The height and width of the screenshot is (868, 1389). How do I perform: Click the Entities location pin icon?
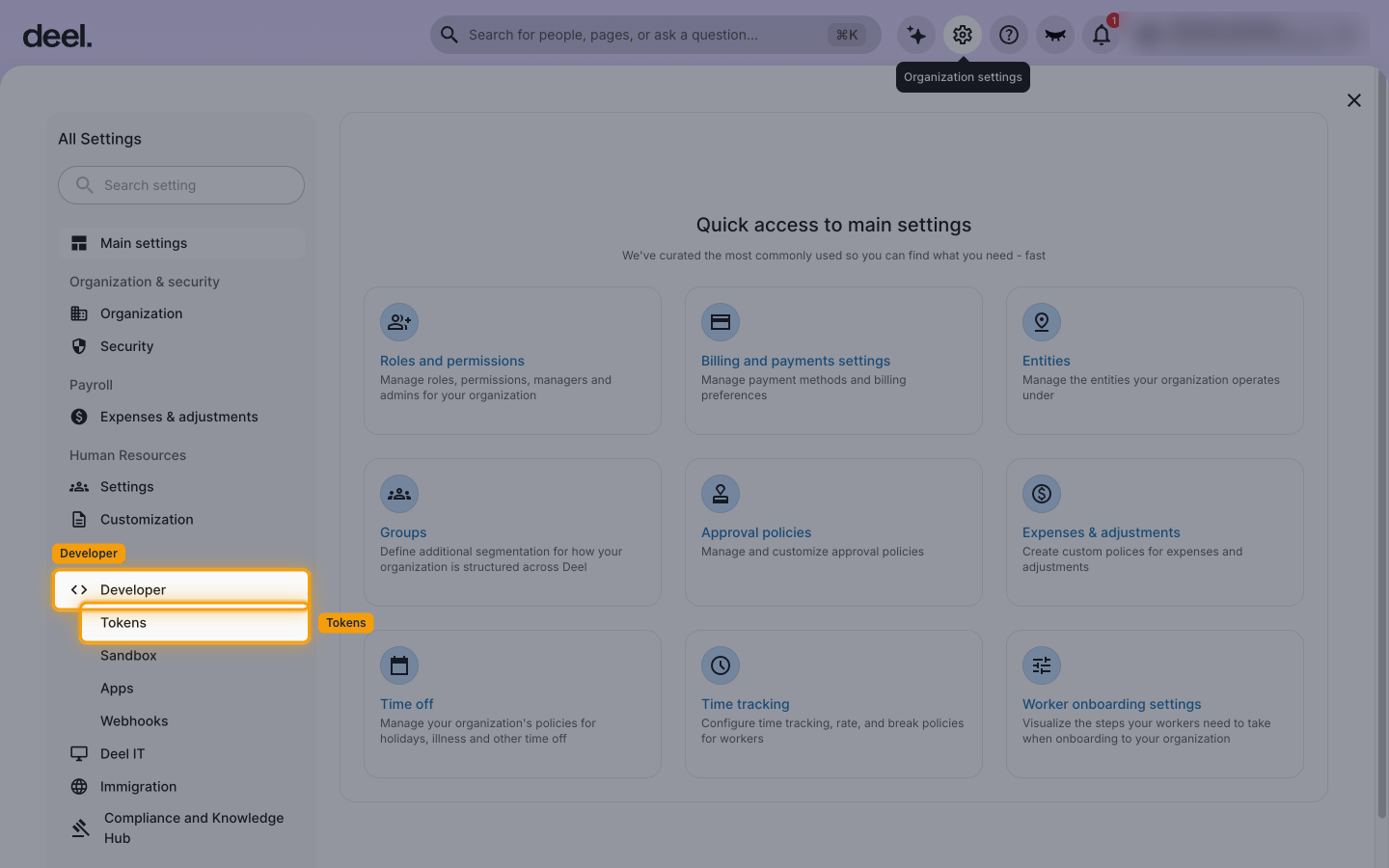point(1042,322)
